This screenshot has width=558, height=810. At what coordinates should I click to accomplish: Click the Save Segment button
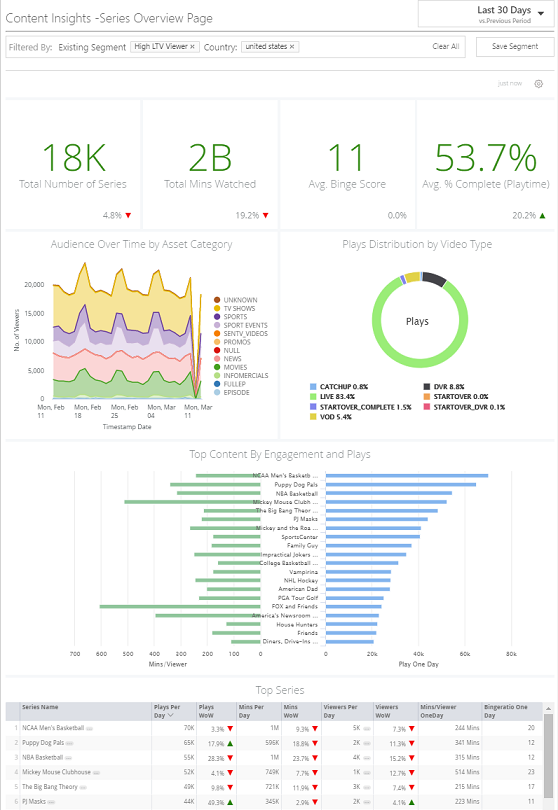tap(515, 46)
